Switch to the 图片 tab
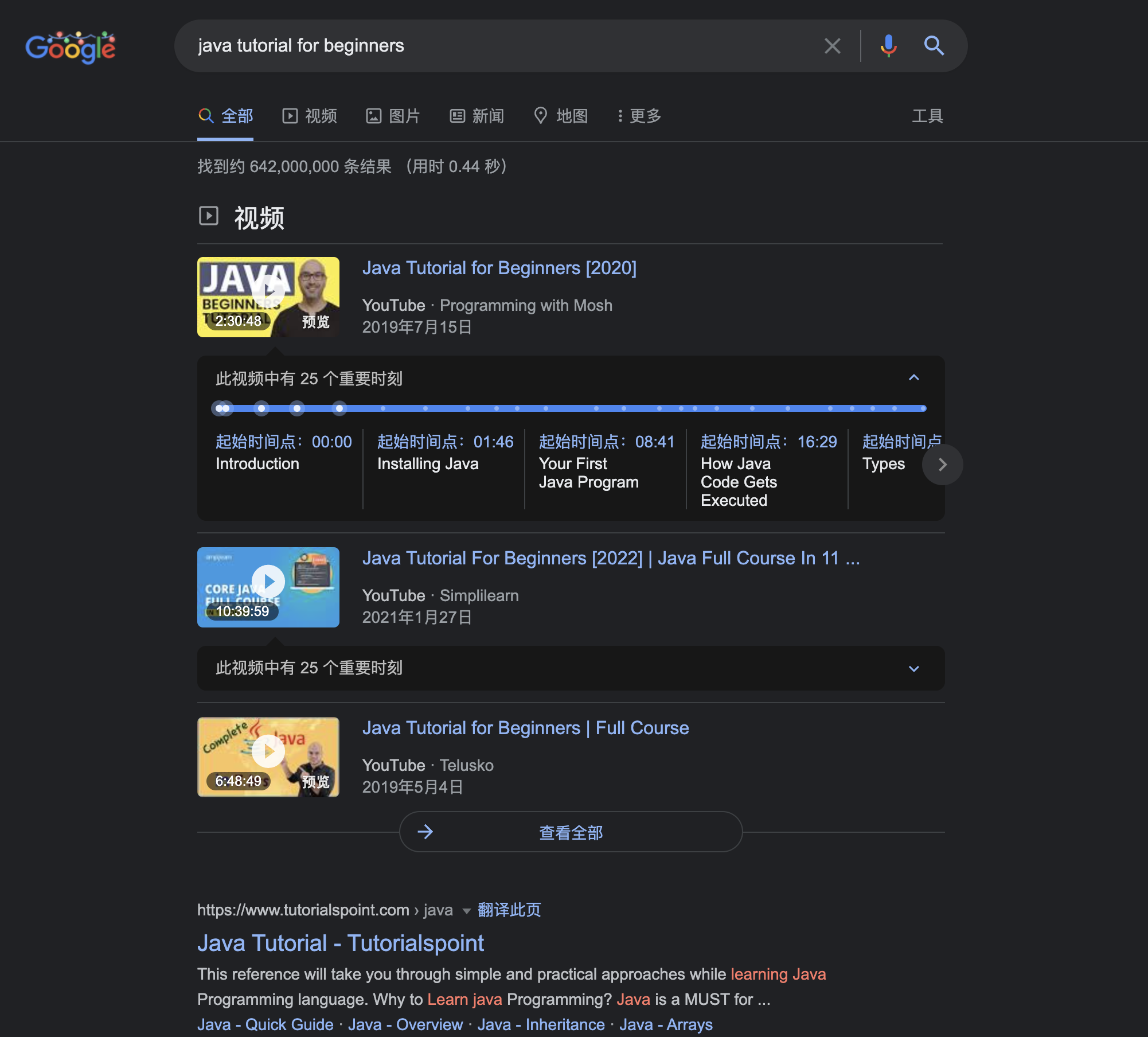This screenshot has width=1148, height=1037. coord(393,116)
